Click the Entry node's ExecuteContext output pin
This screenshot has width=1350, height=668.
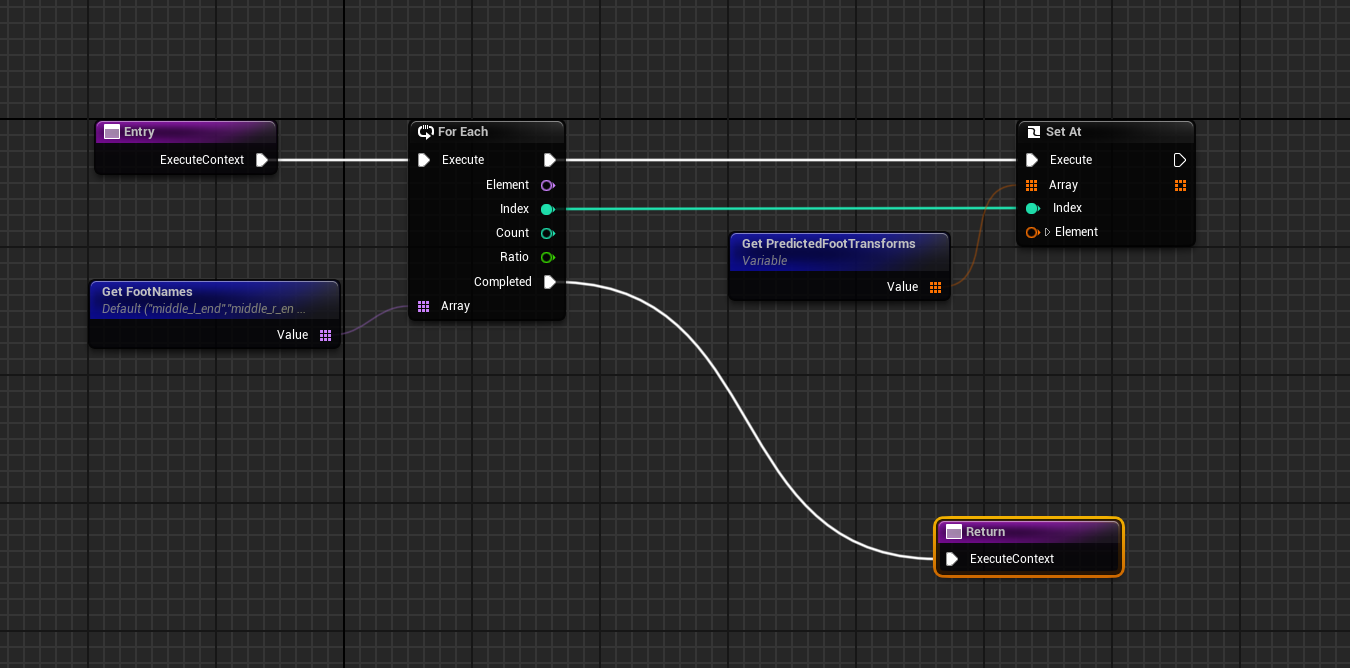tap(261, 160)
